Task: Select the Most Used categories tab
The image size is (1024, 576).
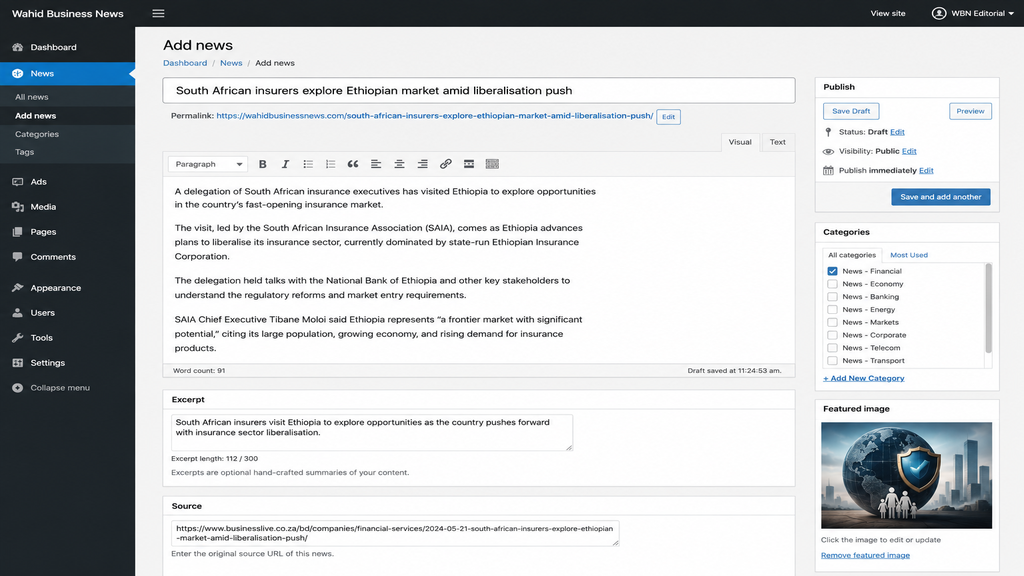Action: [x=908, y=255]
